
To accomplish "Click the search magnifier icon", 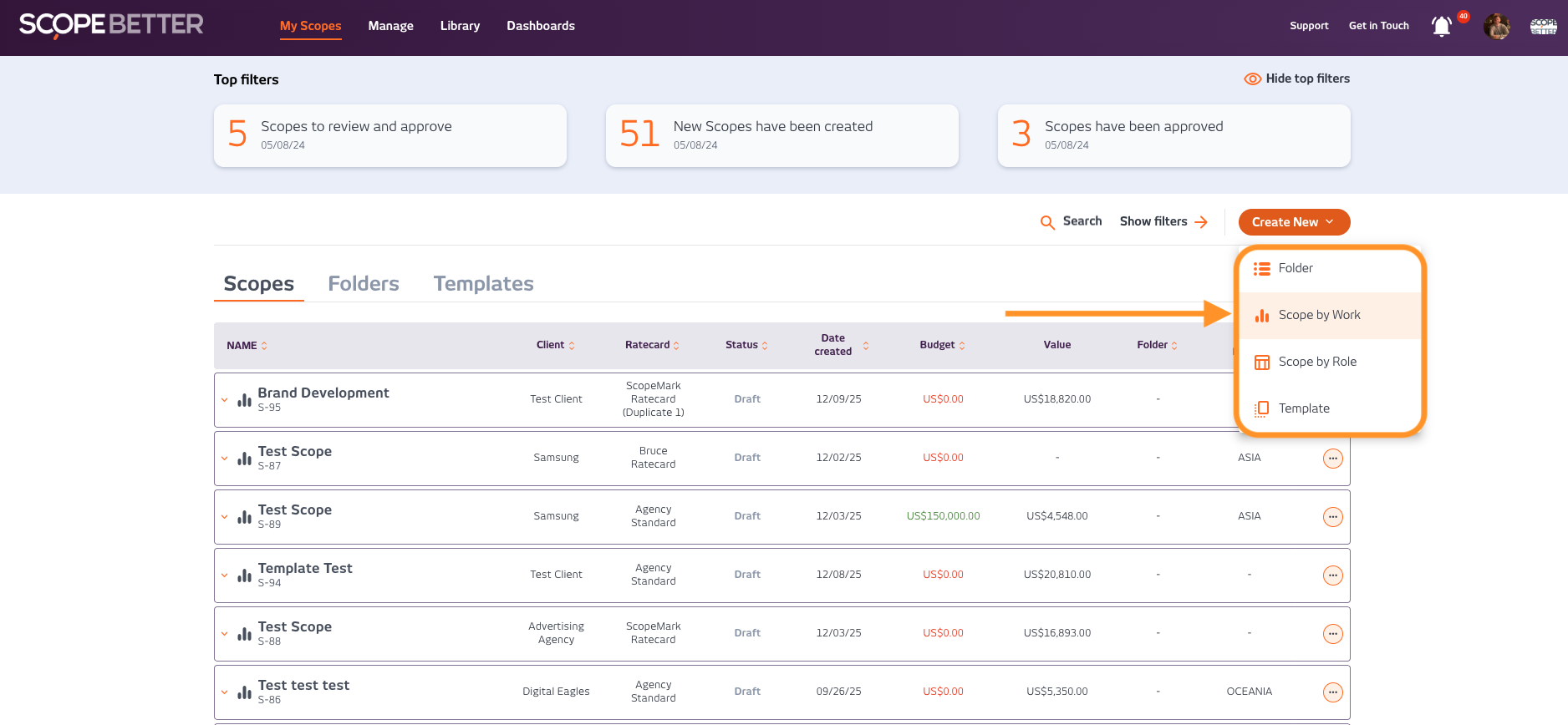I will (1047, 222).
